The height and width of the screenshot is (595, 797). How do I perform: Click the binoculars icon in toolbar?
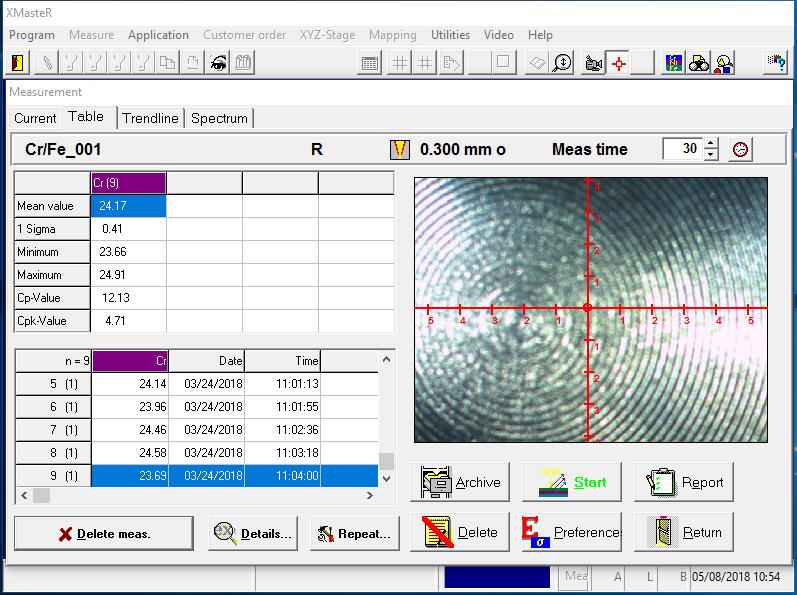[699, 63]
